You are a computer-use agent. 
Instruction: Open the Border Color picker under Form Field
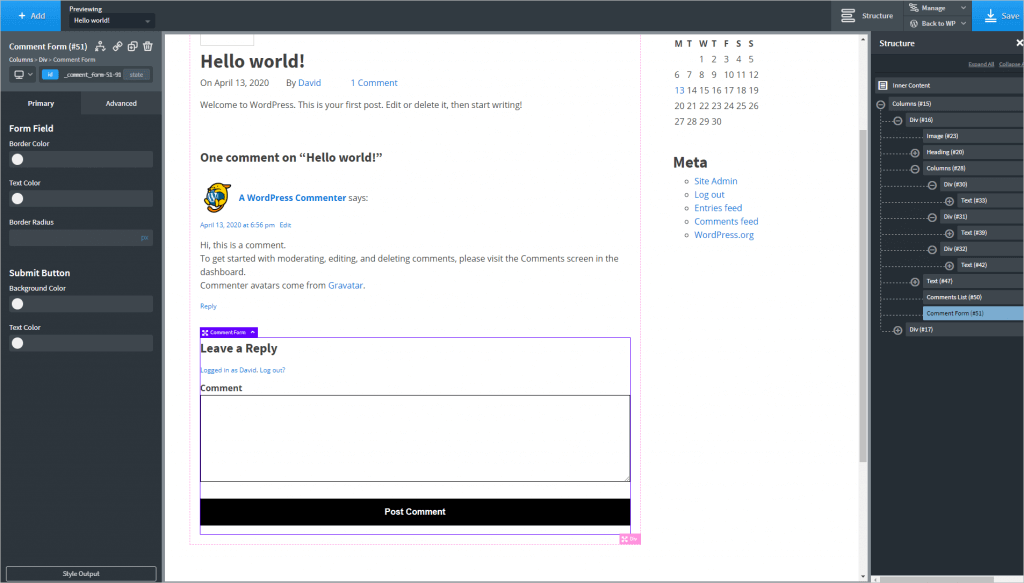pyautogui.click(x=18, y=159)
